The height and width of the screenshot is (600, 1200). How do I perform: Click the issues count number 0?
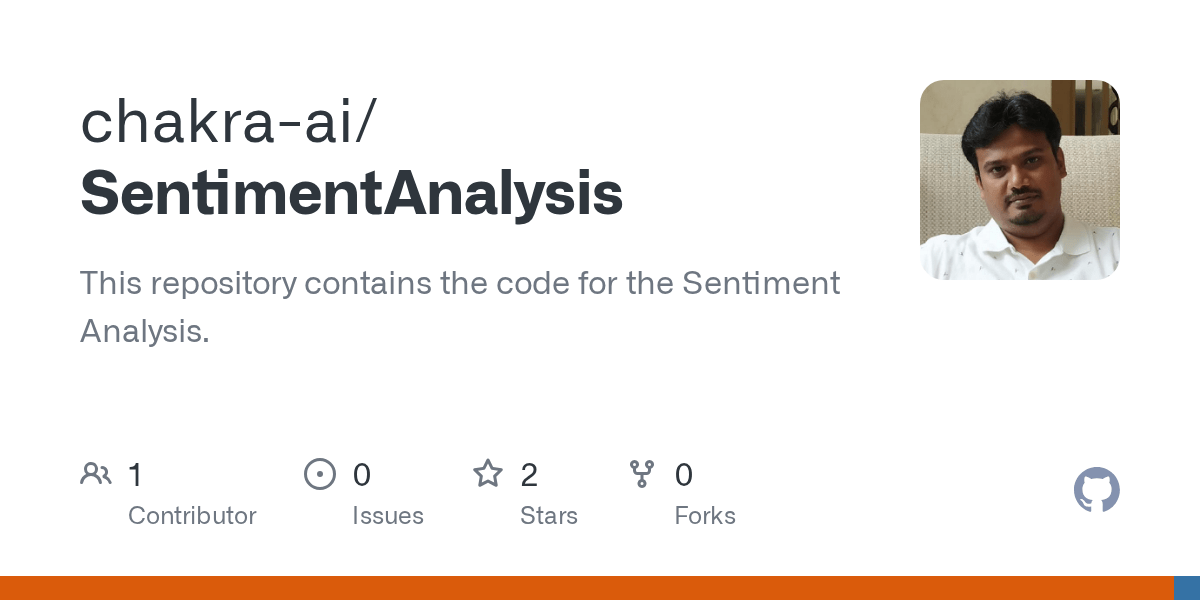(362, 475)
